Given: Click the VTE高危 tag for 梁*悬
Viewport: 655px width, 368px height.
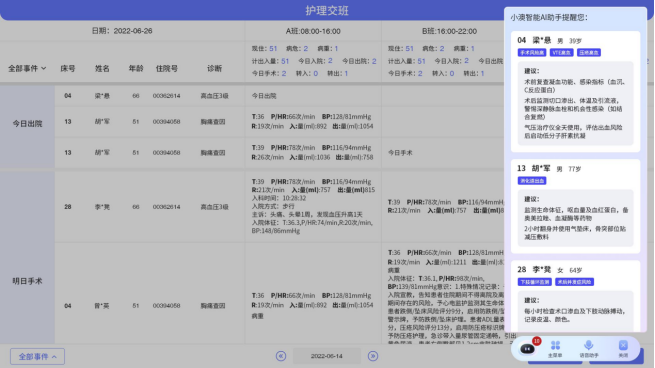Looking at the screenshot, I should [561, 53].
